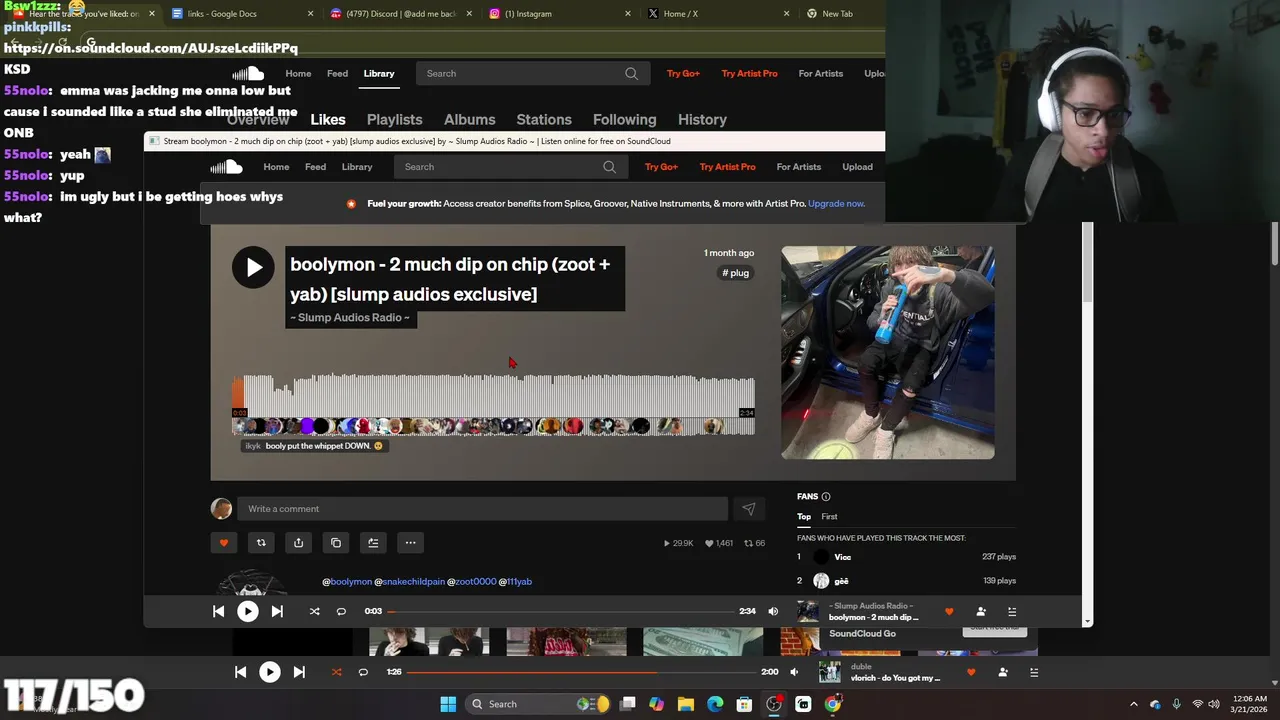Select the Following tab in the back Library page
The height and width of the screenshot is (720, 1280).
pyautogui.click(x=625, y=120)
